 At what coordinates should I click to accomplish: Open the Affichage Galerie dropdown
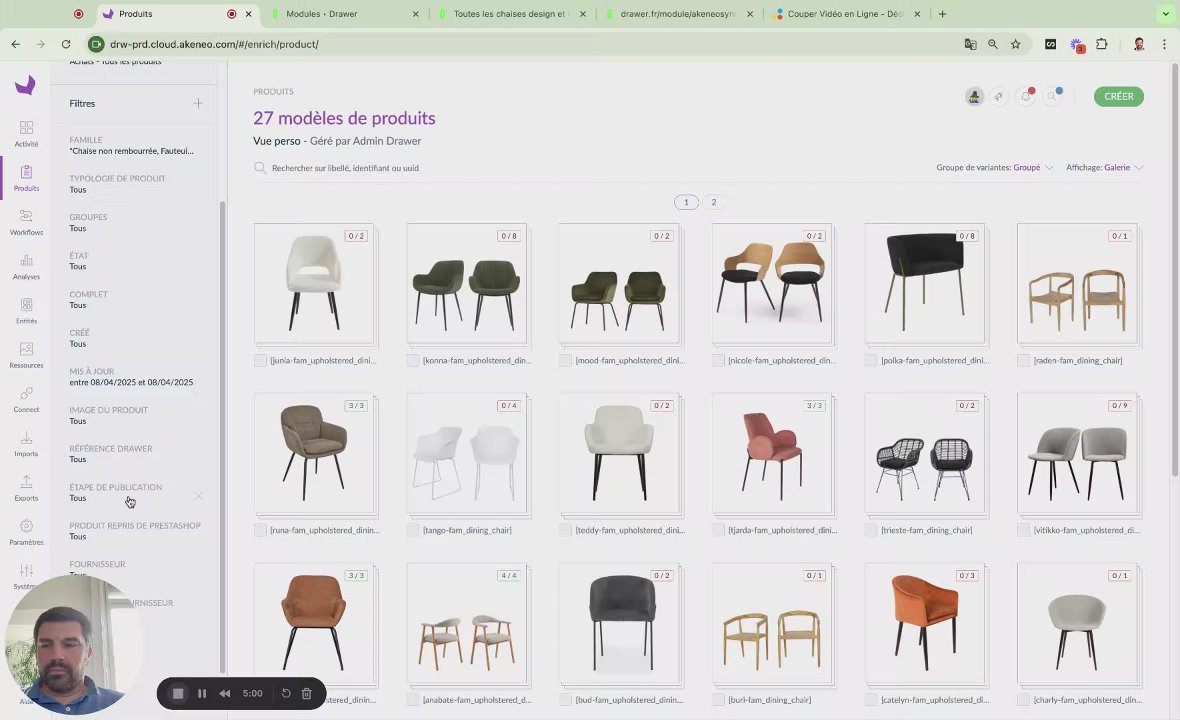tap(1104, 168)
